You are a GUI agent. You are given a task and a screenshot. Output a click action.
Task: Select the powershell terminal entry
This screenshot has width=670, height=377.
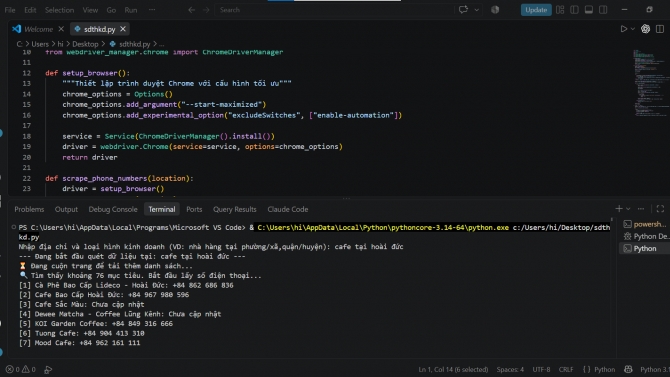click(x=645, y=224)
